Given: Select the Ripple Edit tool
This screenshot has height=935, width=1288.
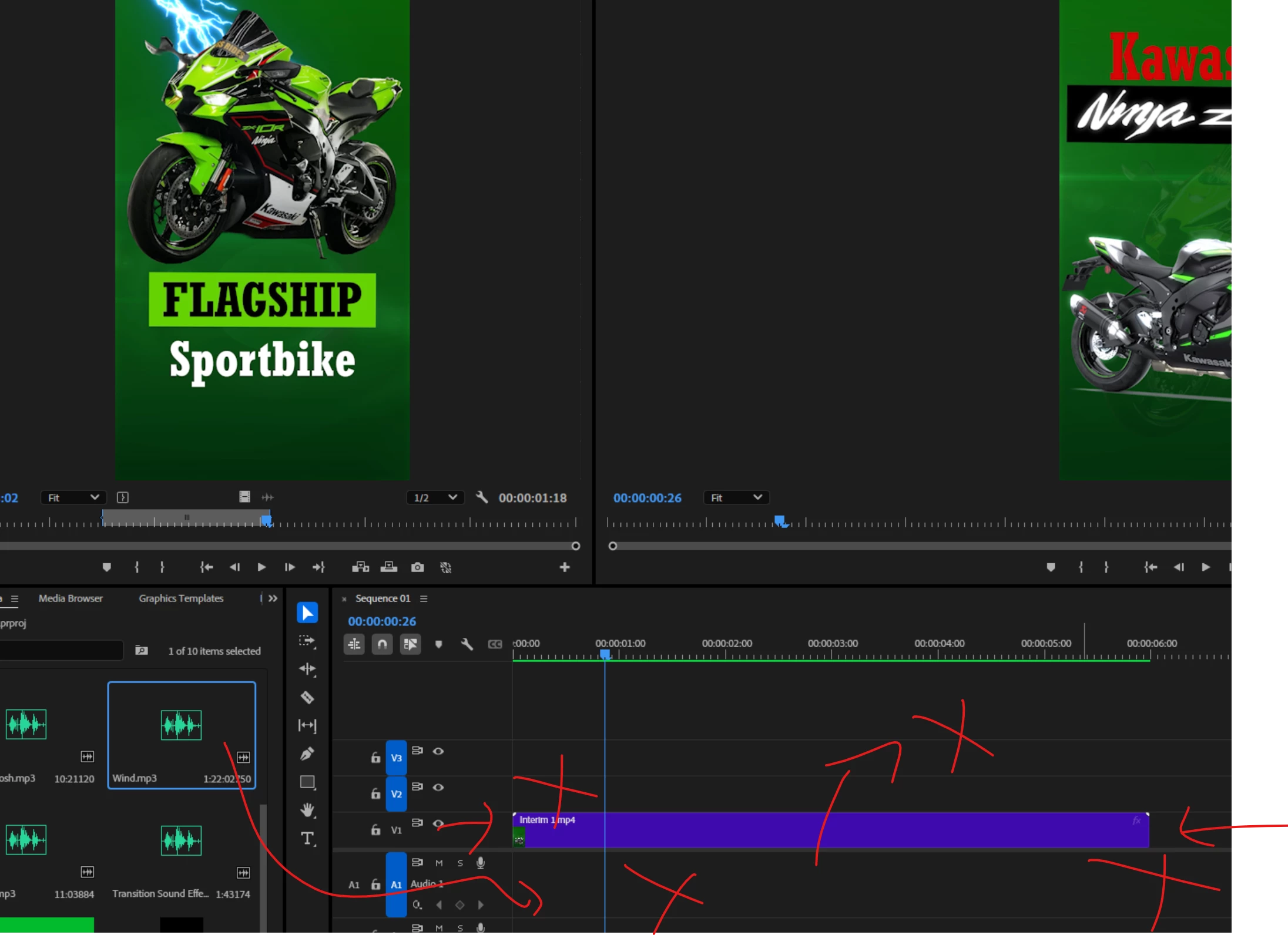Looking at the screenshot, I should (x=307, y=669).
